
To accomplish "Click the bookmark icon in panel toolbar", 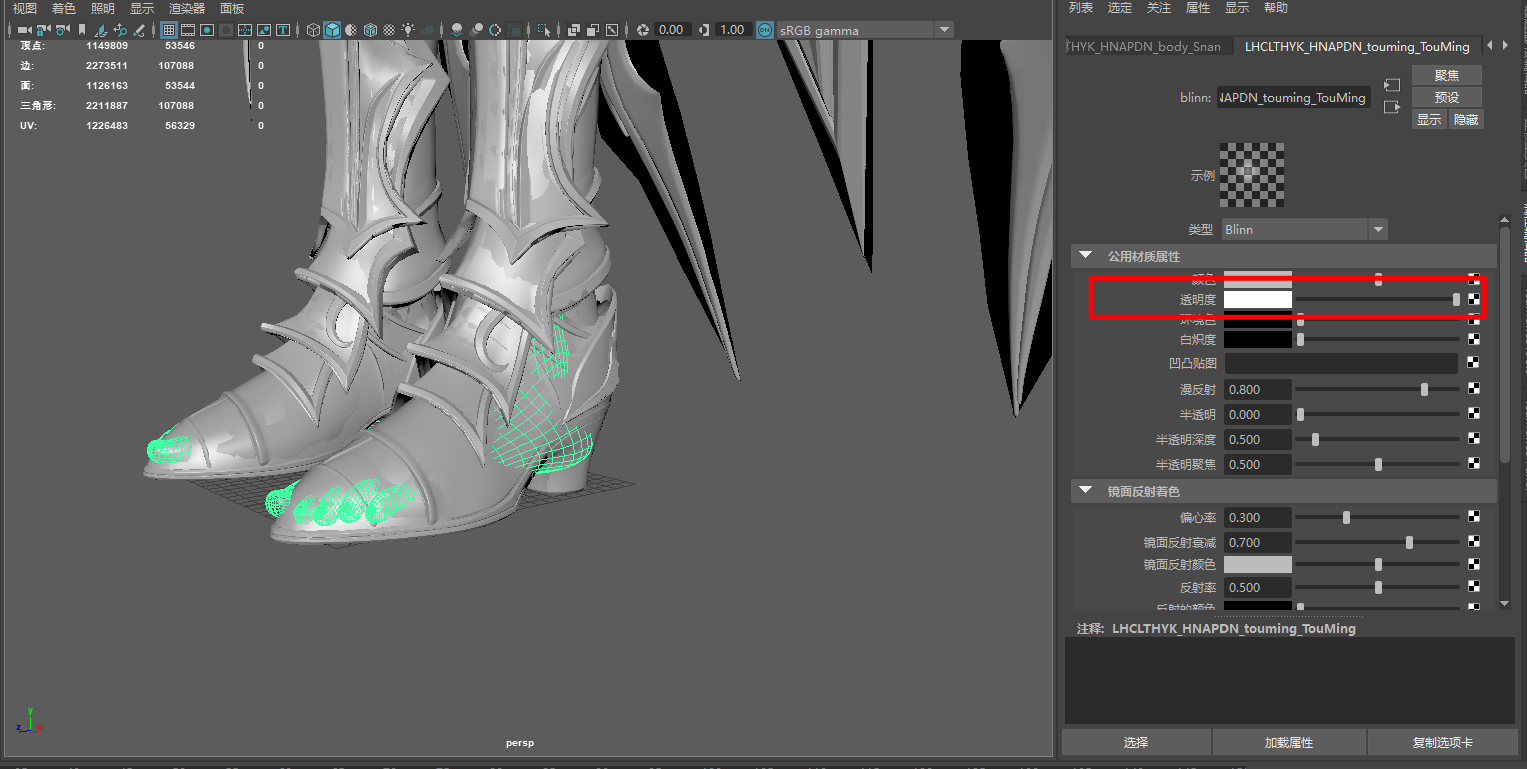I will [82, 30].
